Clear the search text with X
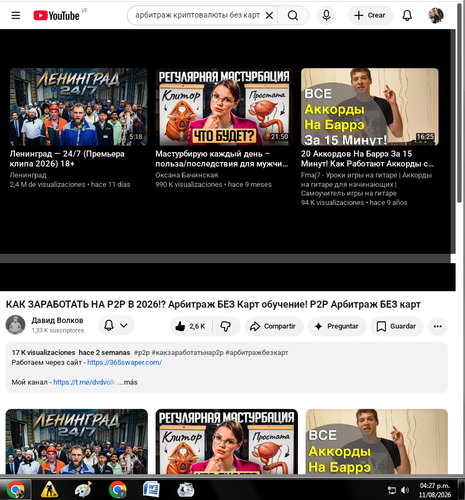The height and width of the screenshot is (500, 465). tap(269, 15)
